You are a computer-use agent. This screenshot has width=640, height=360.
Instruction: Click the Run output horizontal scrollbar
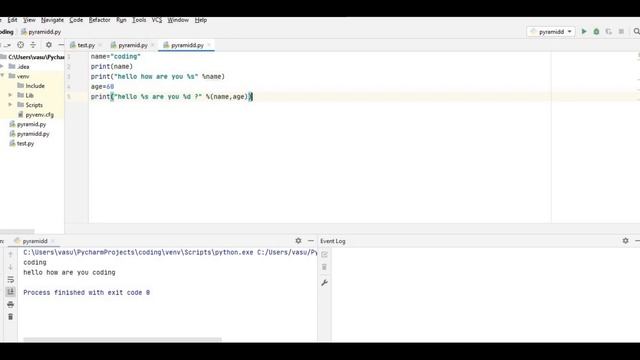(122, 339)
